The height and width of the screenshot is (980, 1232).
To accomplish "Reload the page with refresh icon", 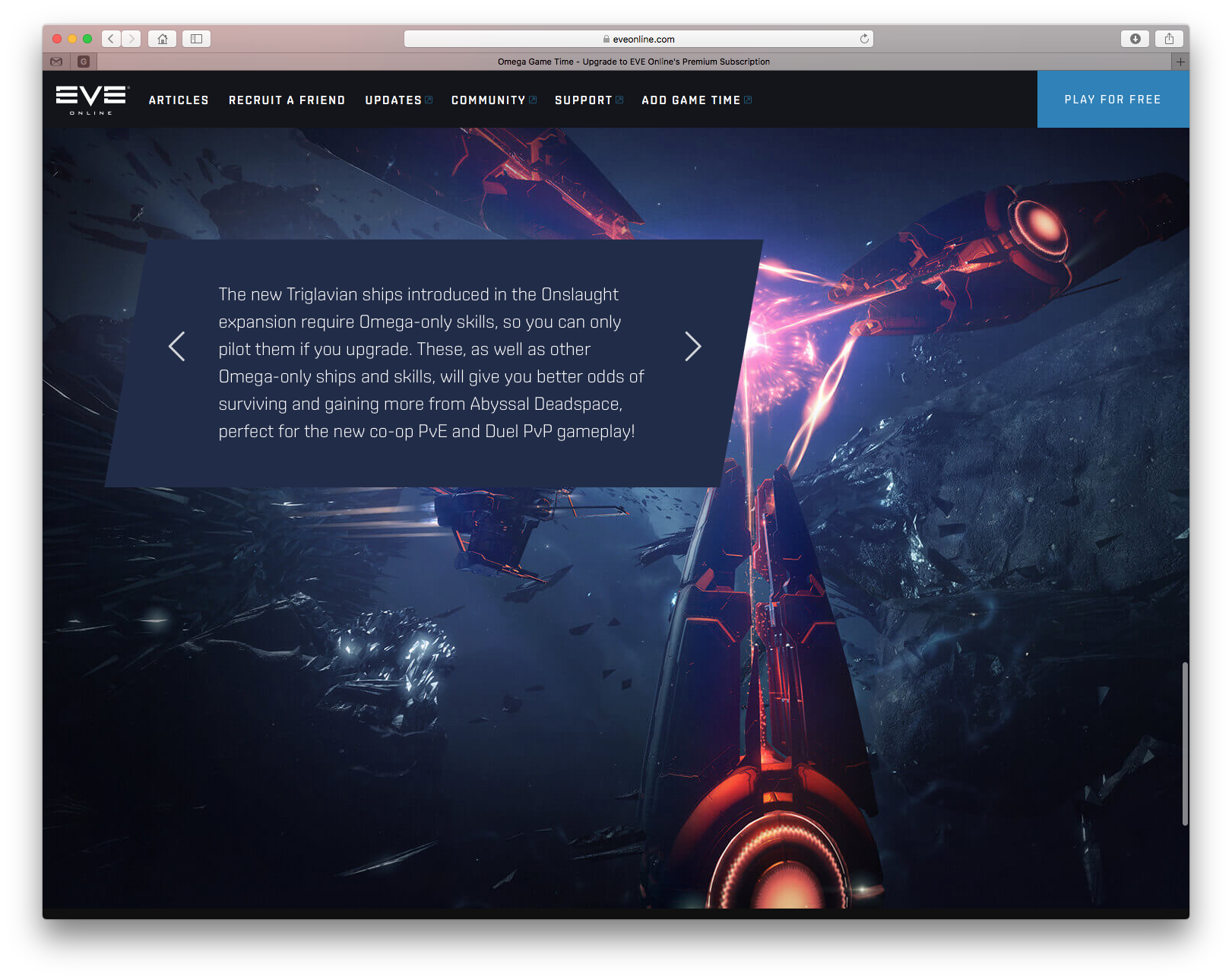I will tap(864, 39).
